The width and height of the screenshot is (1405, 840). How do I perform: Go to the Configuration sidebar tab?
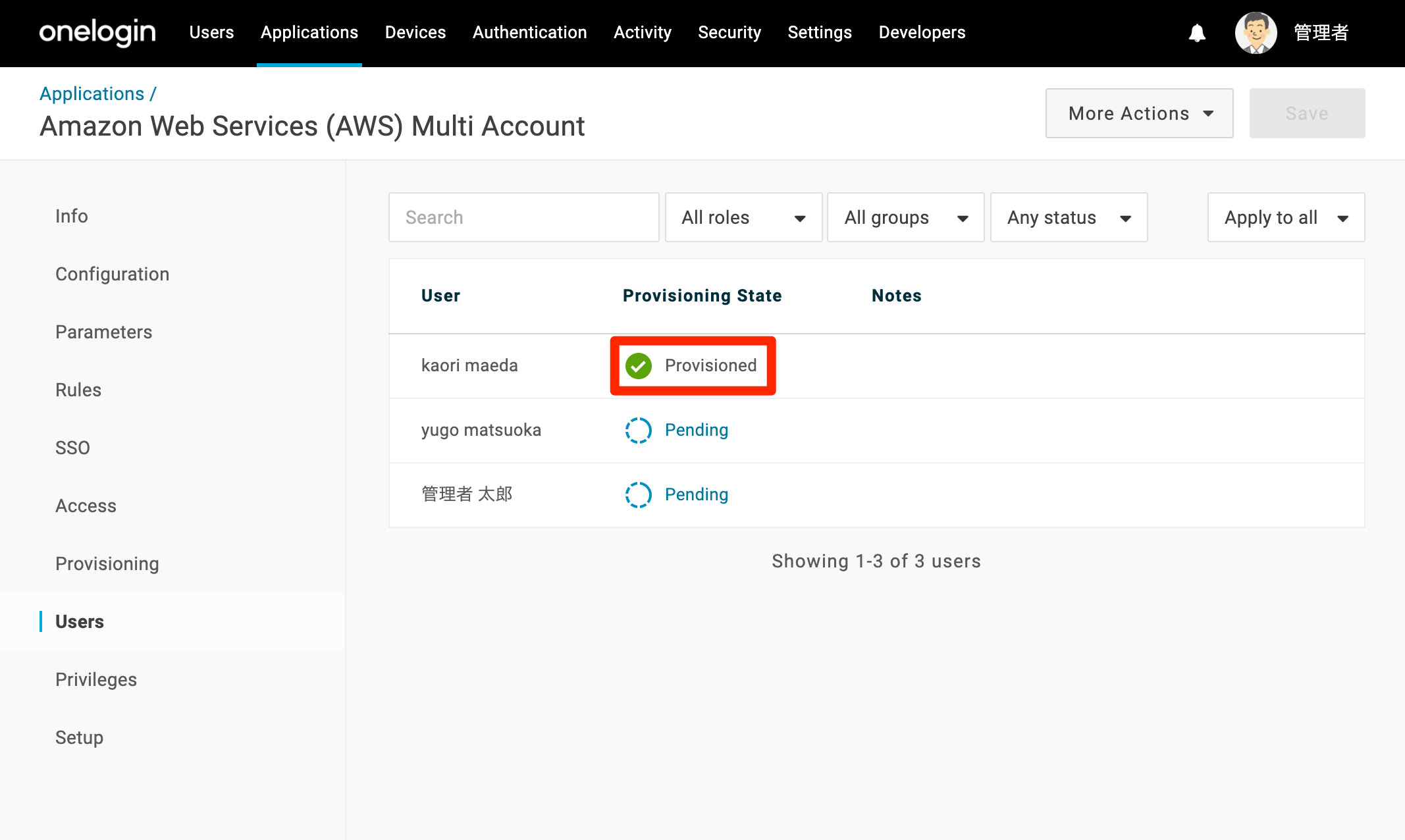tap(113, 274)
